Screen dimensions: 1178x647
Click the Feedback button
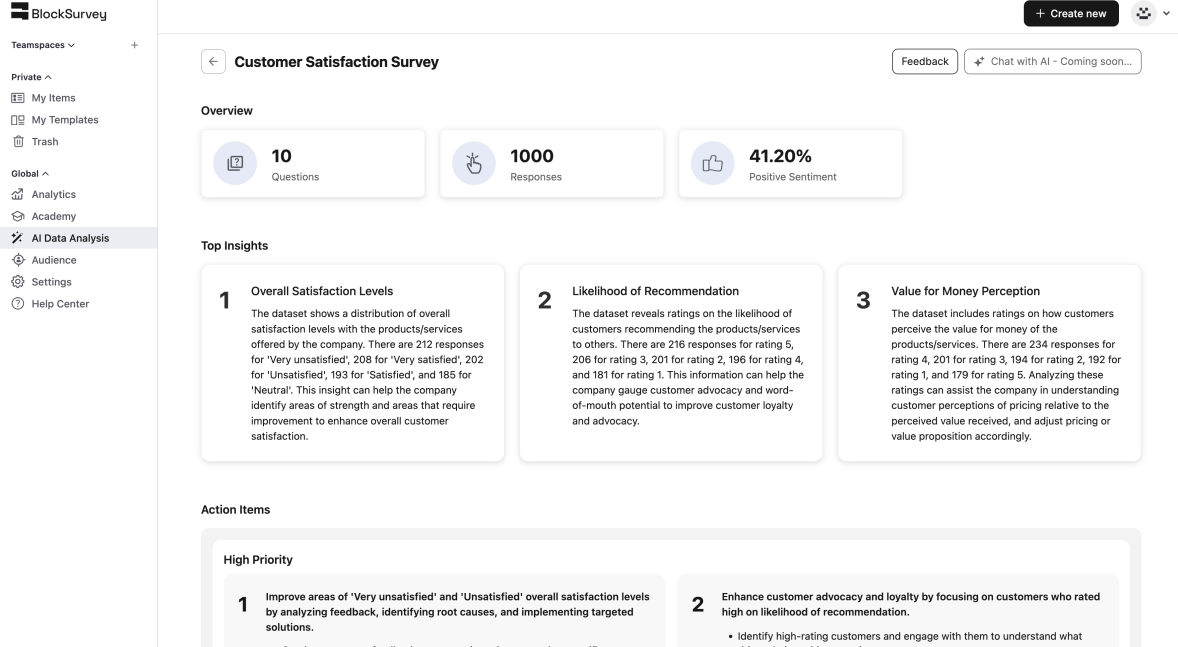[x=924, y=62]
